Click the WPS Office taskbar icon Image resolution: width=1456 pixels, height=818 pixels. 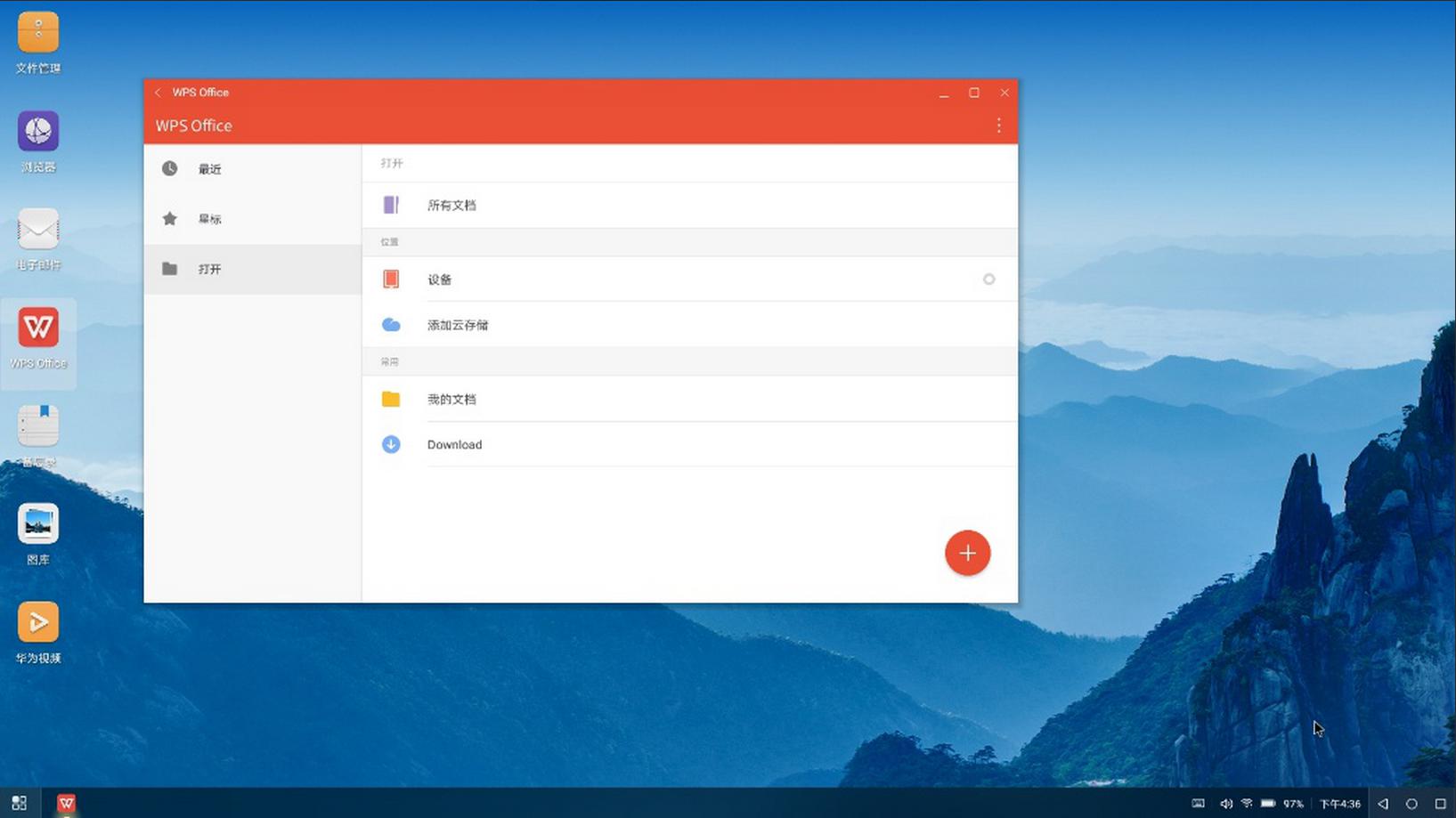tap(66, 803)
